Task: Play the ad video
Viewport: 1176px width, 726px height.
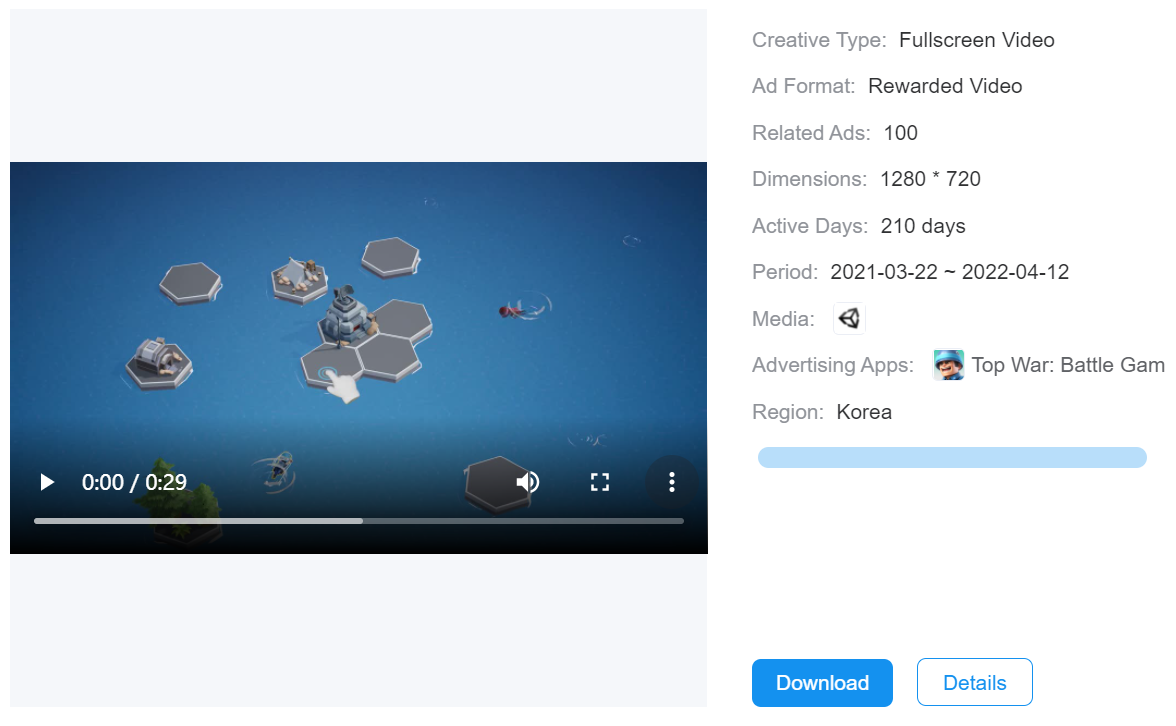Action: [47, 483]
